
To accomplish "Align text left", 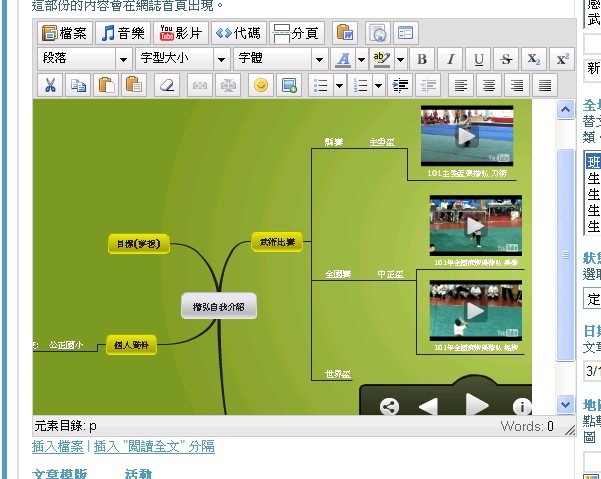I will (x=461, y=85).
